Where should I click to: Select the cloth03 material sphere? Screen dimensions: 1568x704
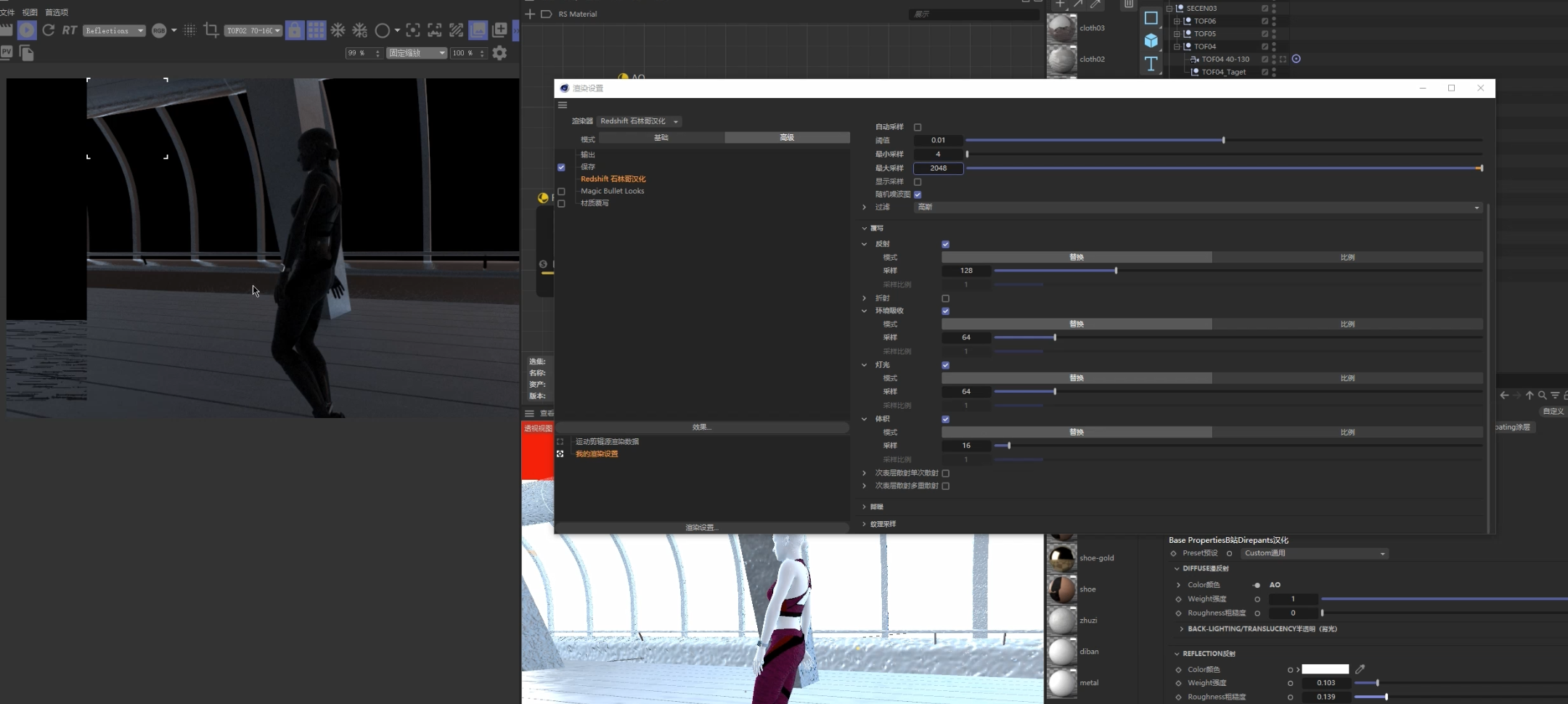point(1062,28)
